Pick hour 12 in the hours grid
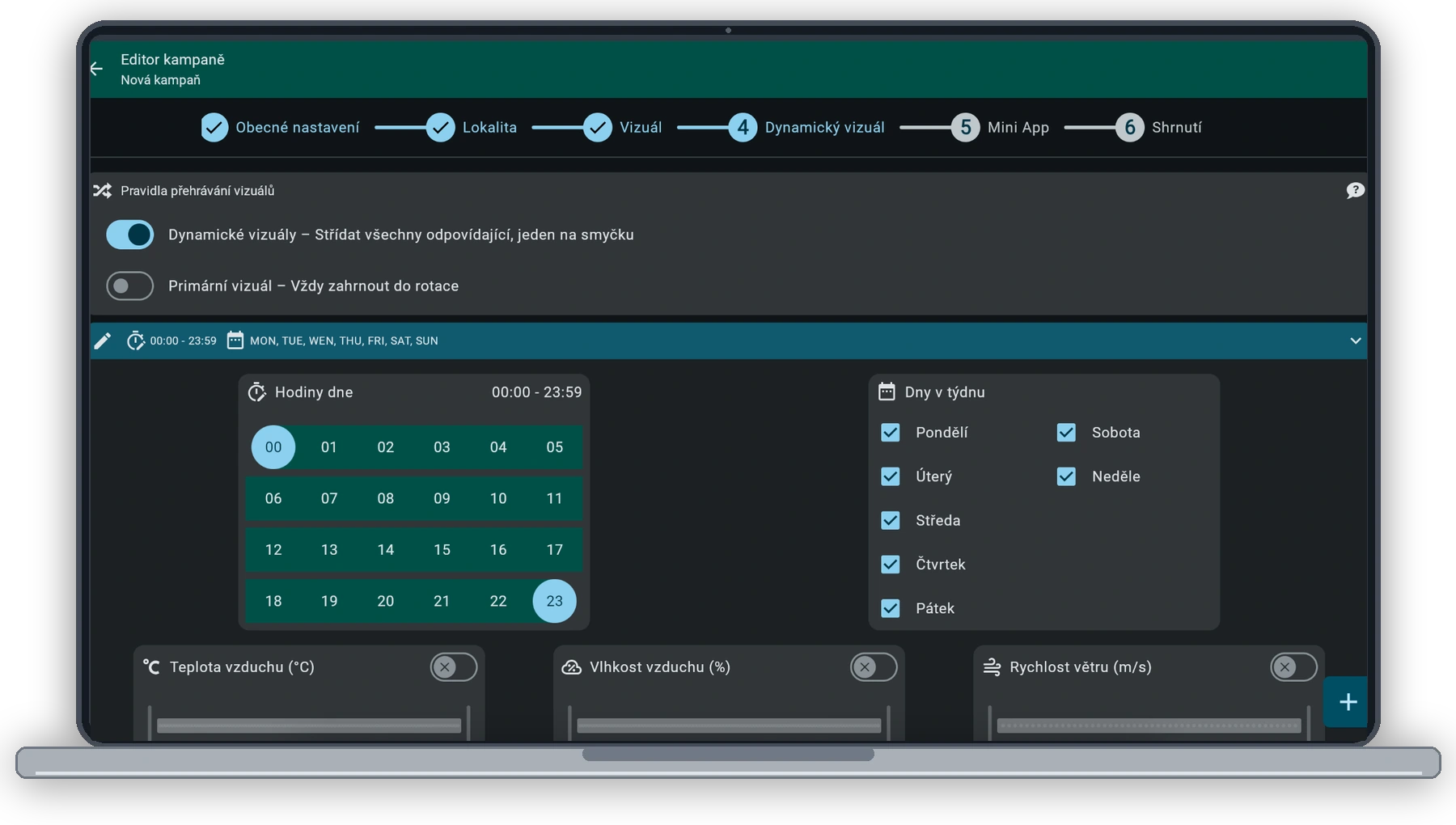Screen dimensions: 1456x825 point(273,550)
